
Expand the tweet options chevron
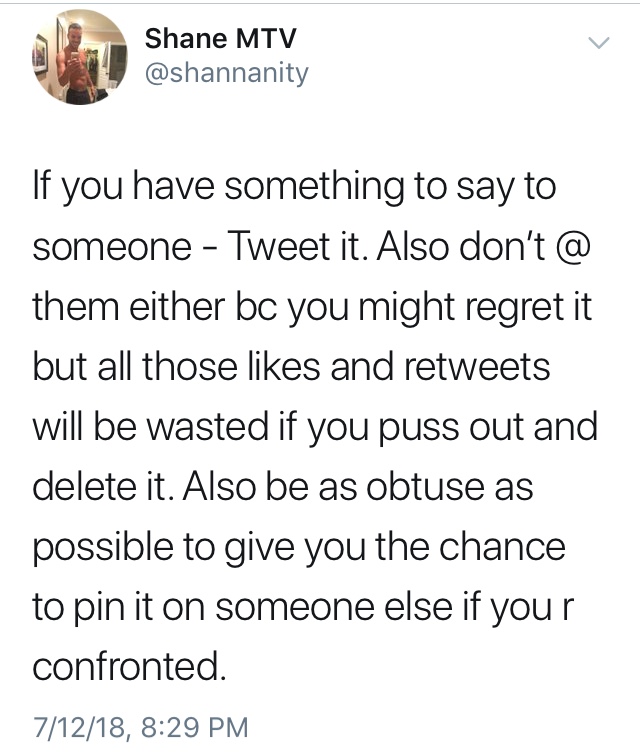coord(599,43)
